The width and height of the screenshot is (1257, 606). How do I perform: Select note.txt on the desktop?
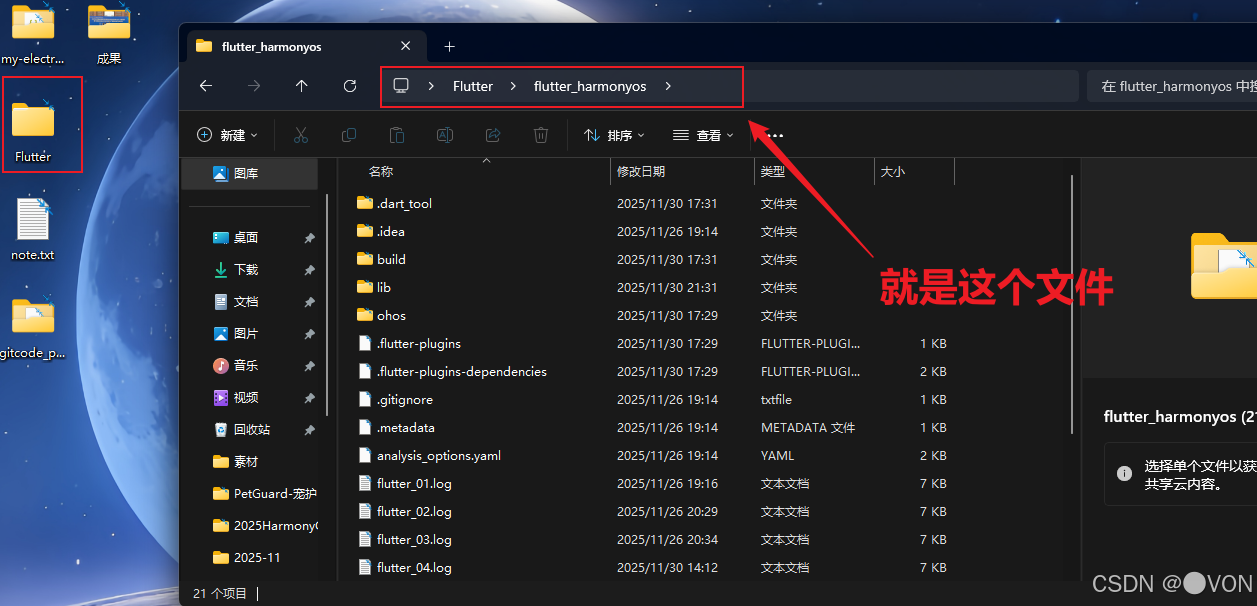pyautogui.click(x=33, y=229)
